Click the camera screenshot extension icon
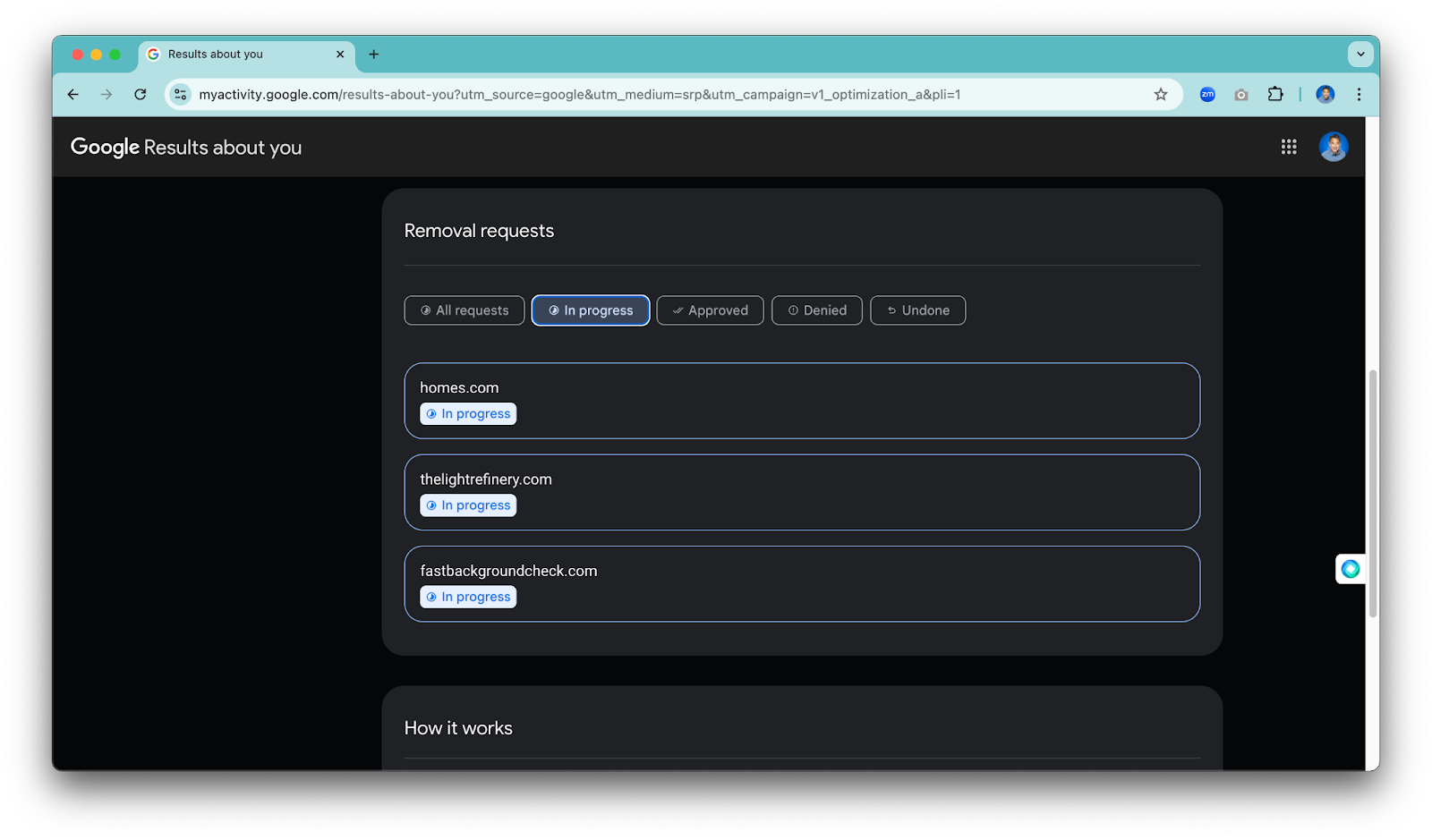1432x840 pixels. point(1241,94)
